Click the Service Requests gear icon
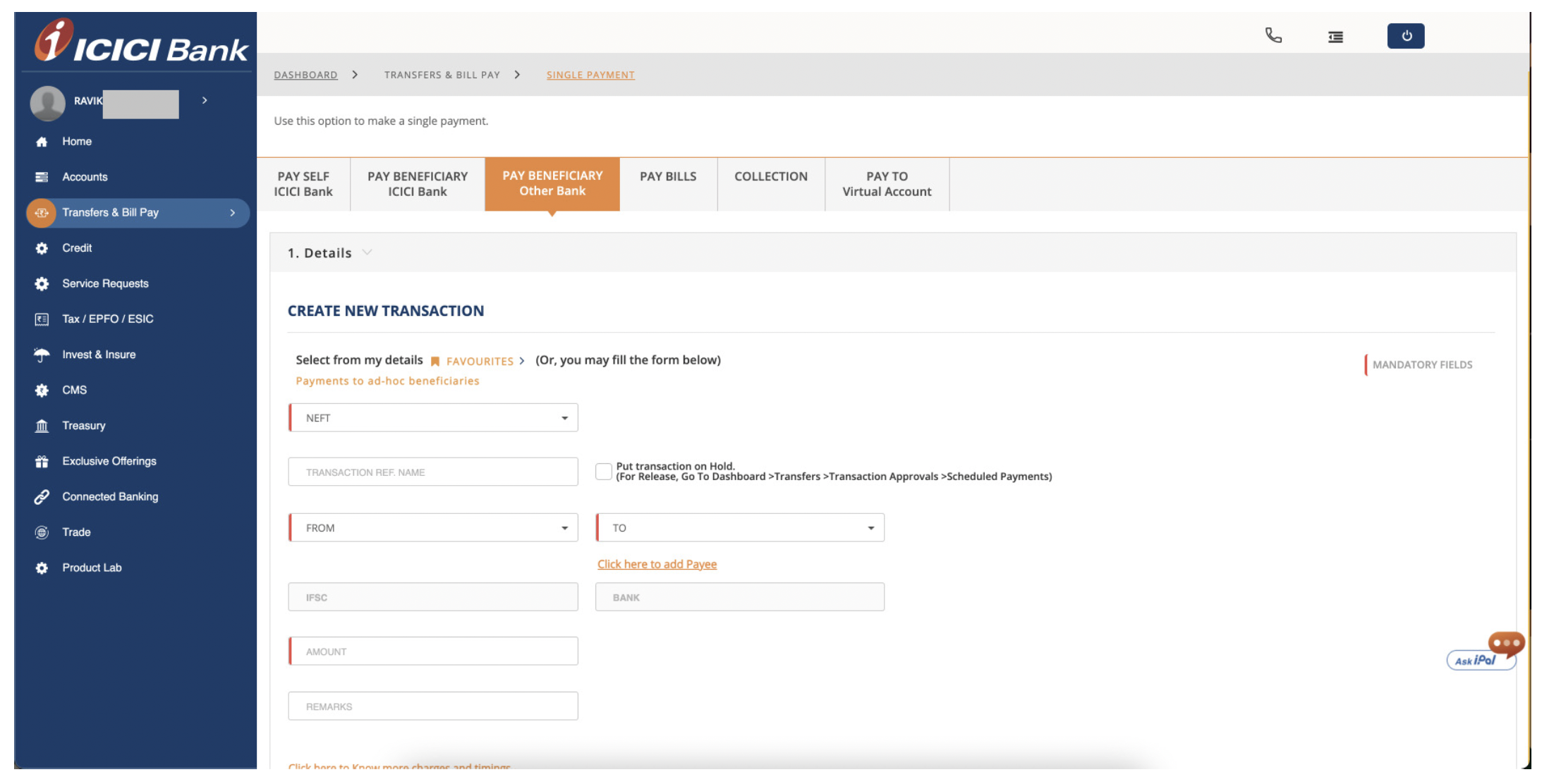 click(42, 283)
